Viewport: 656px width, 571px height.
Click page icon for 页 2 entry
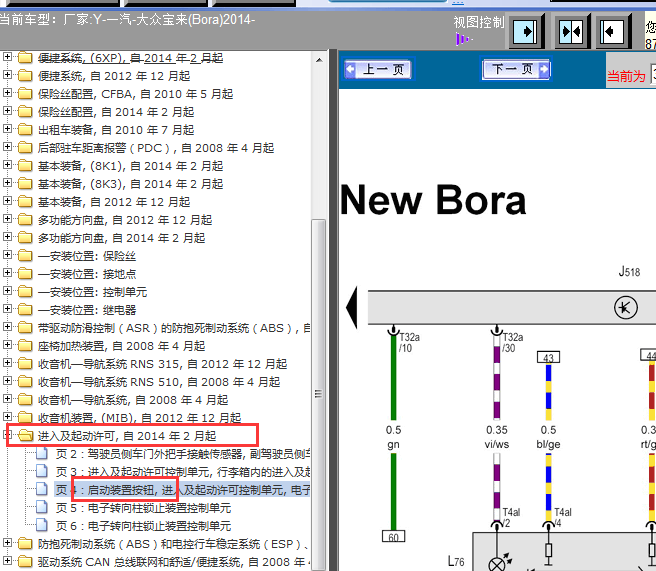(42, 453)
